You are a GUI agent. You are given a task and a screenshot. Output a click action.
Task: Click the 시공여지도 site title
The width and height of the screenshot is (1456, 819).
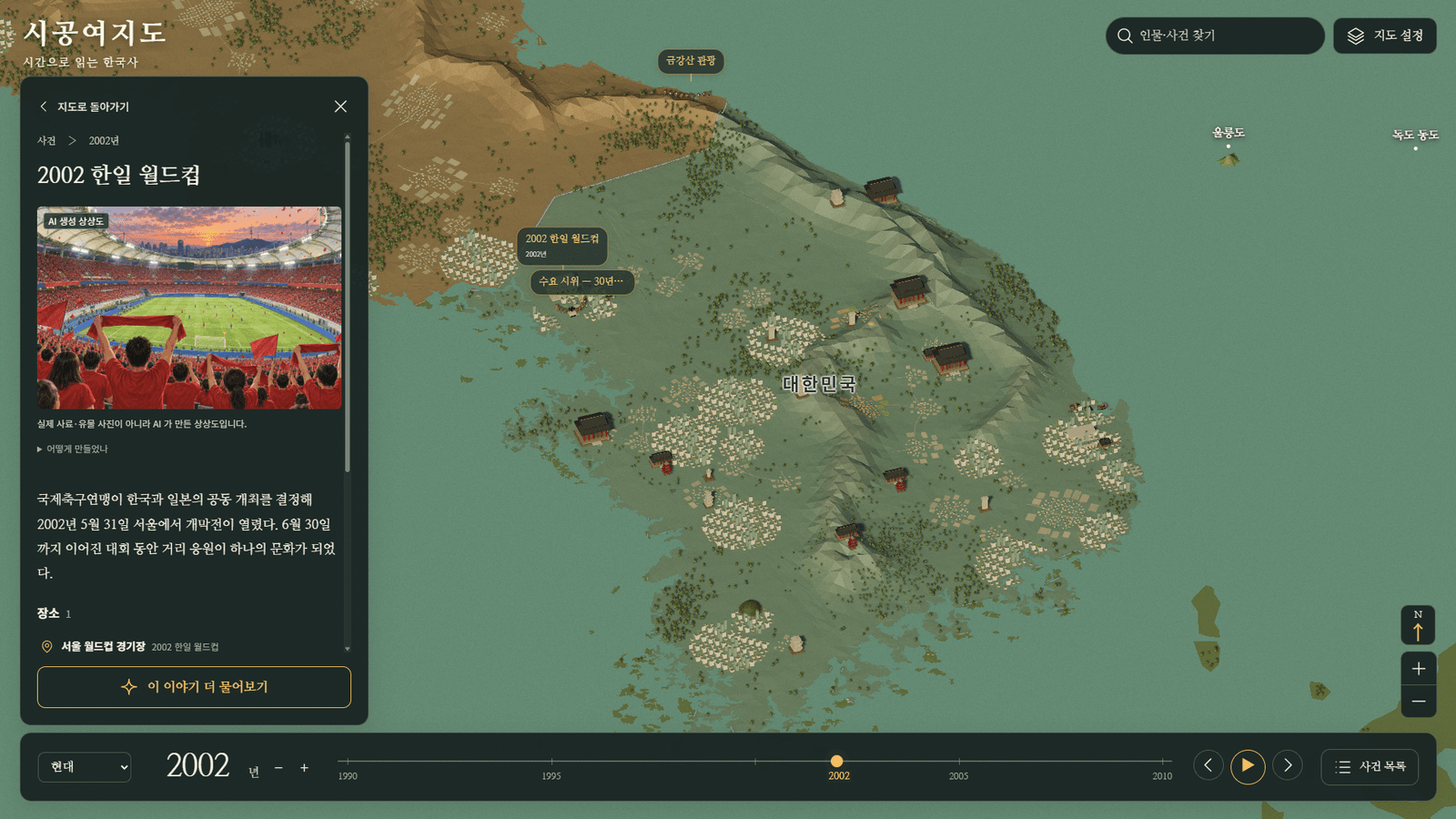click(x=95, y=33)
